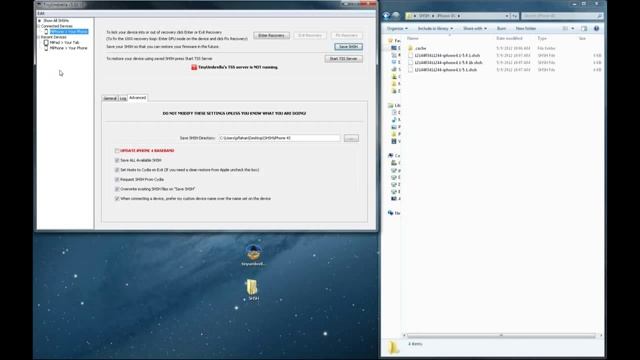Toggle Save ALL Available SHSH checkbox
Image resolution: width=640 pixels, height=360 pixels.
[x=117, y=160]
